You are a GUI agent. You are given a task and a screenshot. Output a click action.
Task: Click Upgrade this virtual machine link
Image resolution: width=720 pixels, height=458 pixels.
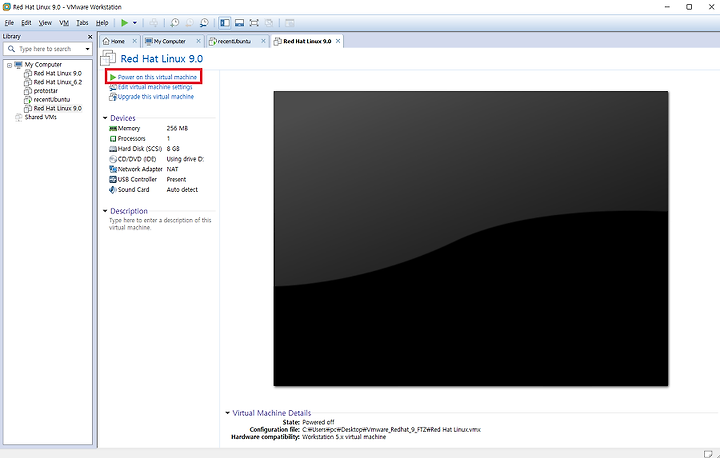[156, 96]
